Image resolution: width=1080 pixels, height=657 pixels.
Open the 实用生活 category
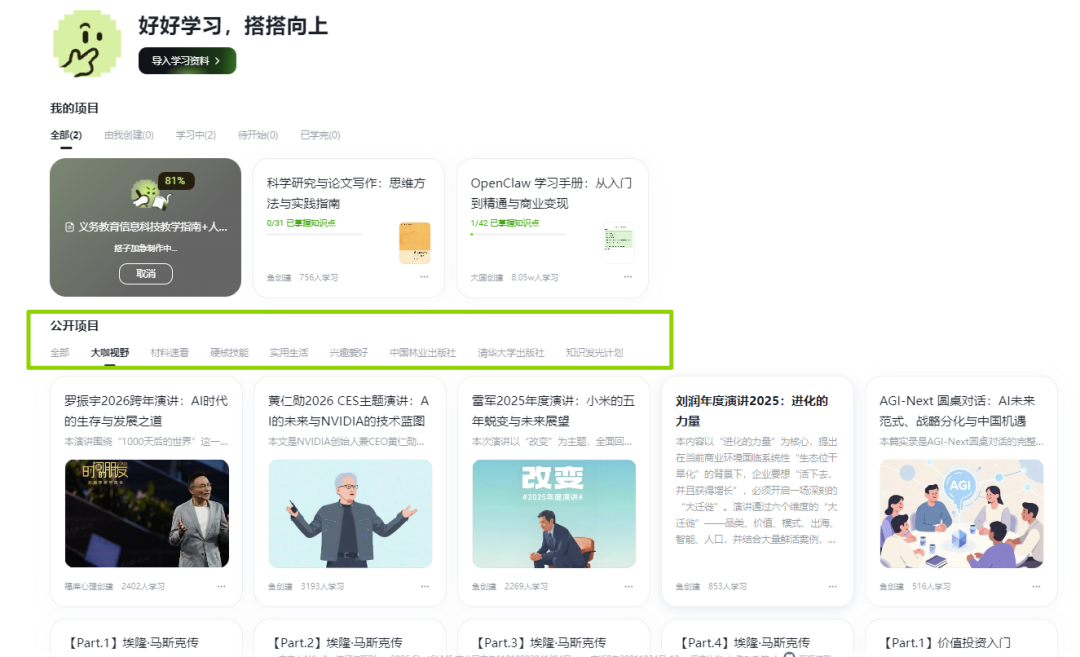pyautogui.click(x=289, y=353)
